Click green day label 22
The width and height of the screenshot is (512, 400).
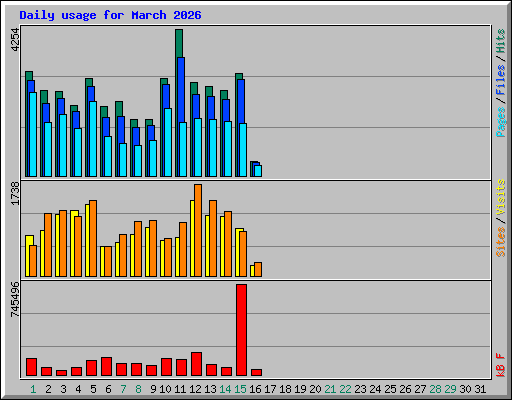coord(345,389)
